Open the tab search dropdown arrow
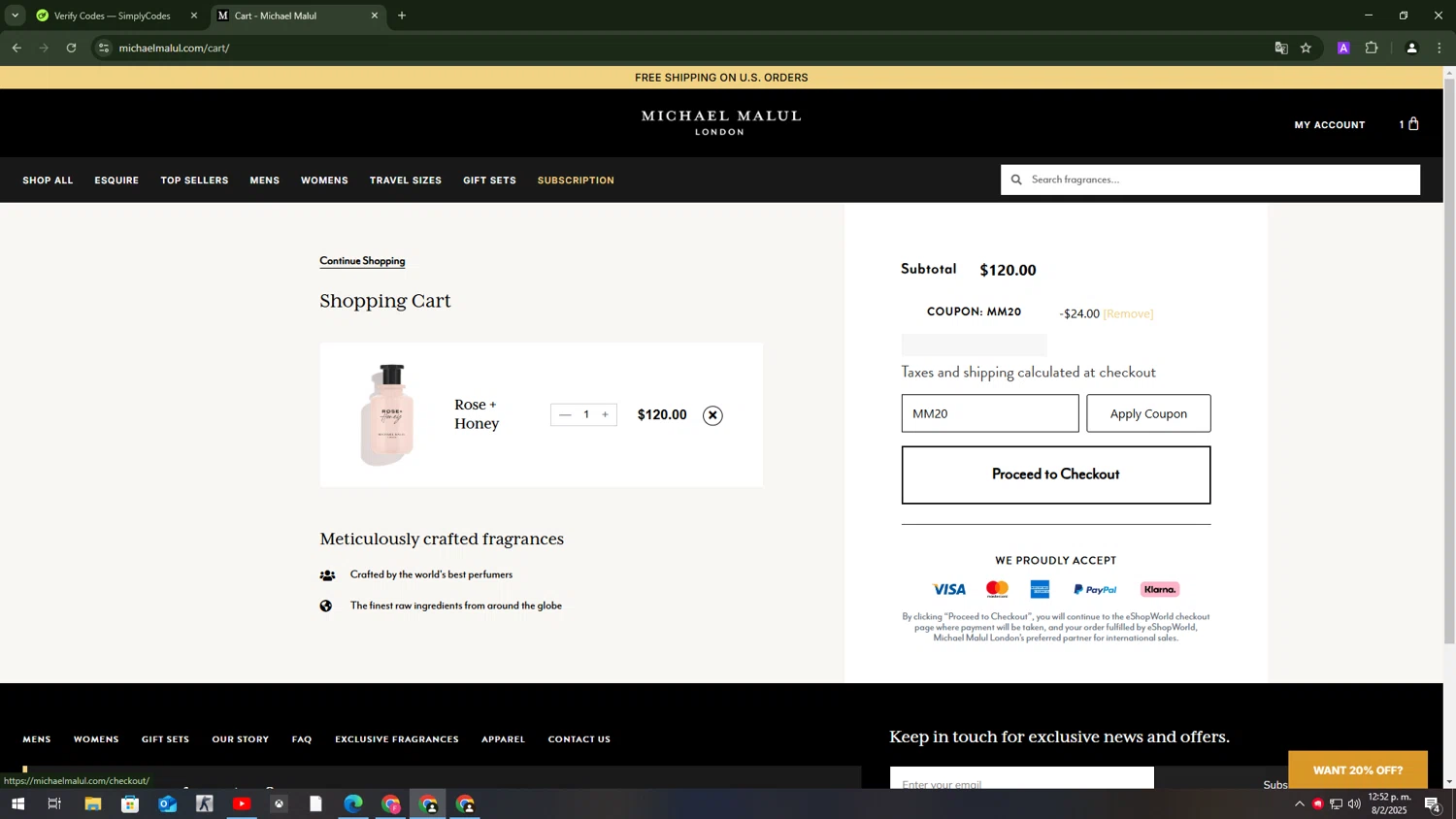 click(15, 16)
